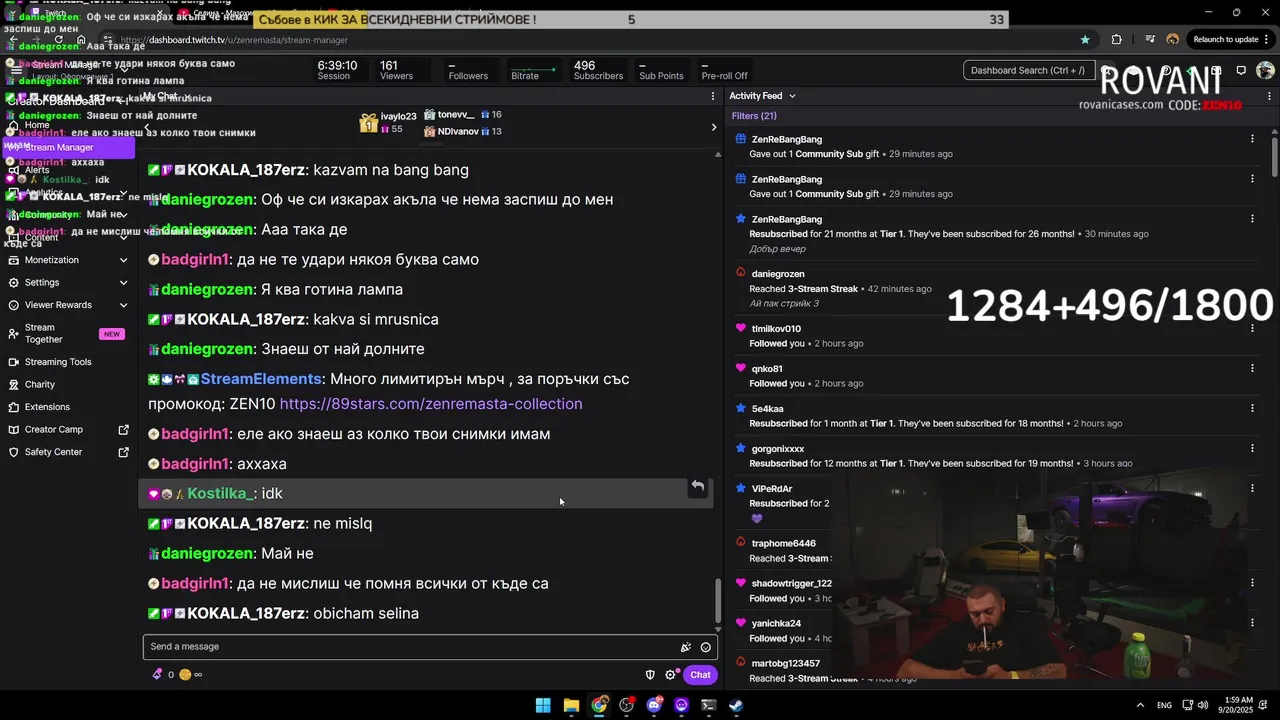Viewport: 1280px width, 720px height.
Task: Click the Twitch profile avatar
Action: [1265, 71]
